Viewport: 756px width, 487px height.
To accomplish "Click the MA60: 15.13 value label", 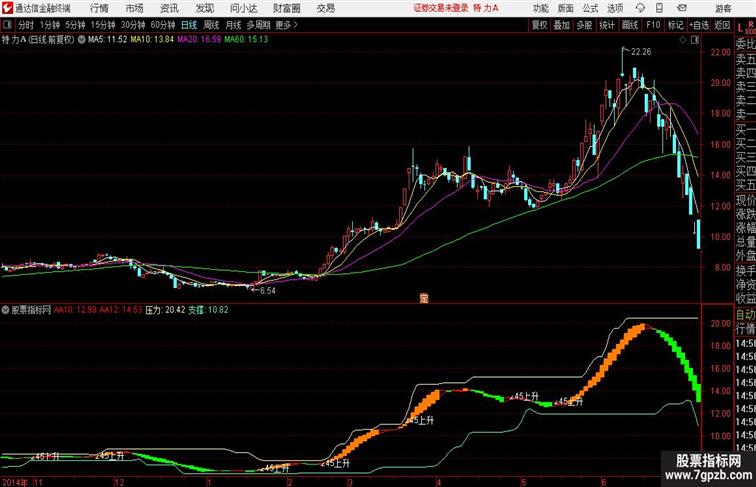I will click(246, 40).
